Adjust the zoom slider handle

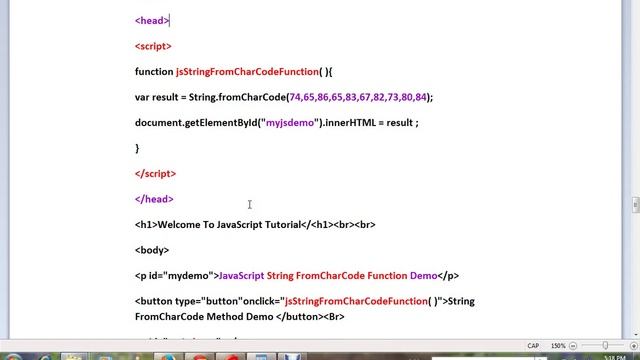pos(605,346)
